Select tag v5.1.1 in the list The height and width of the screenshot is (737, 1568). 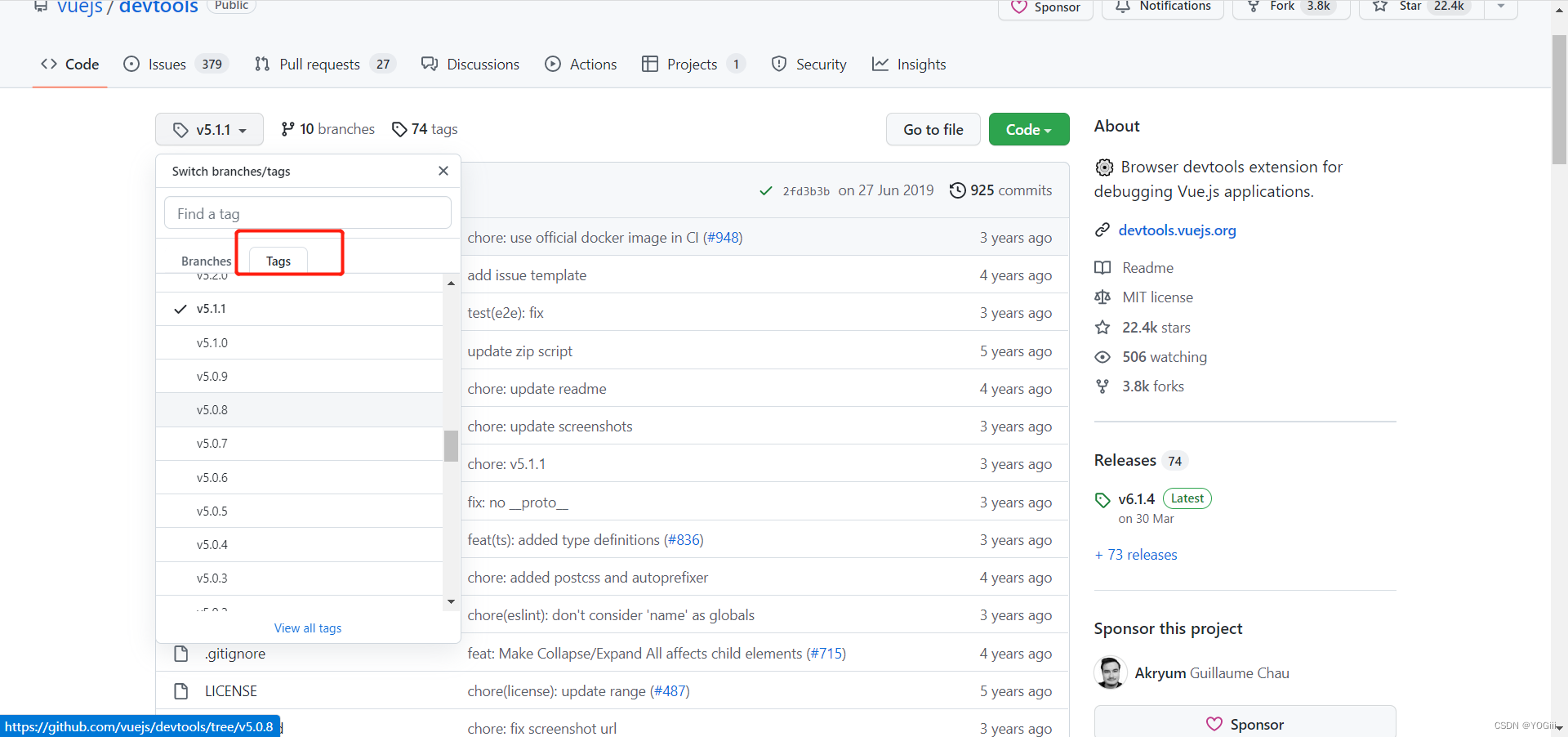[x=299, y=309]
